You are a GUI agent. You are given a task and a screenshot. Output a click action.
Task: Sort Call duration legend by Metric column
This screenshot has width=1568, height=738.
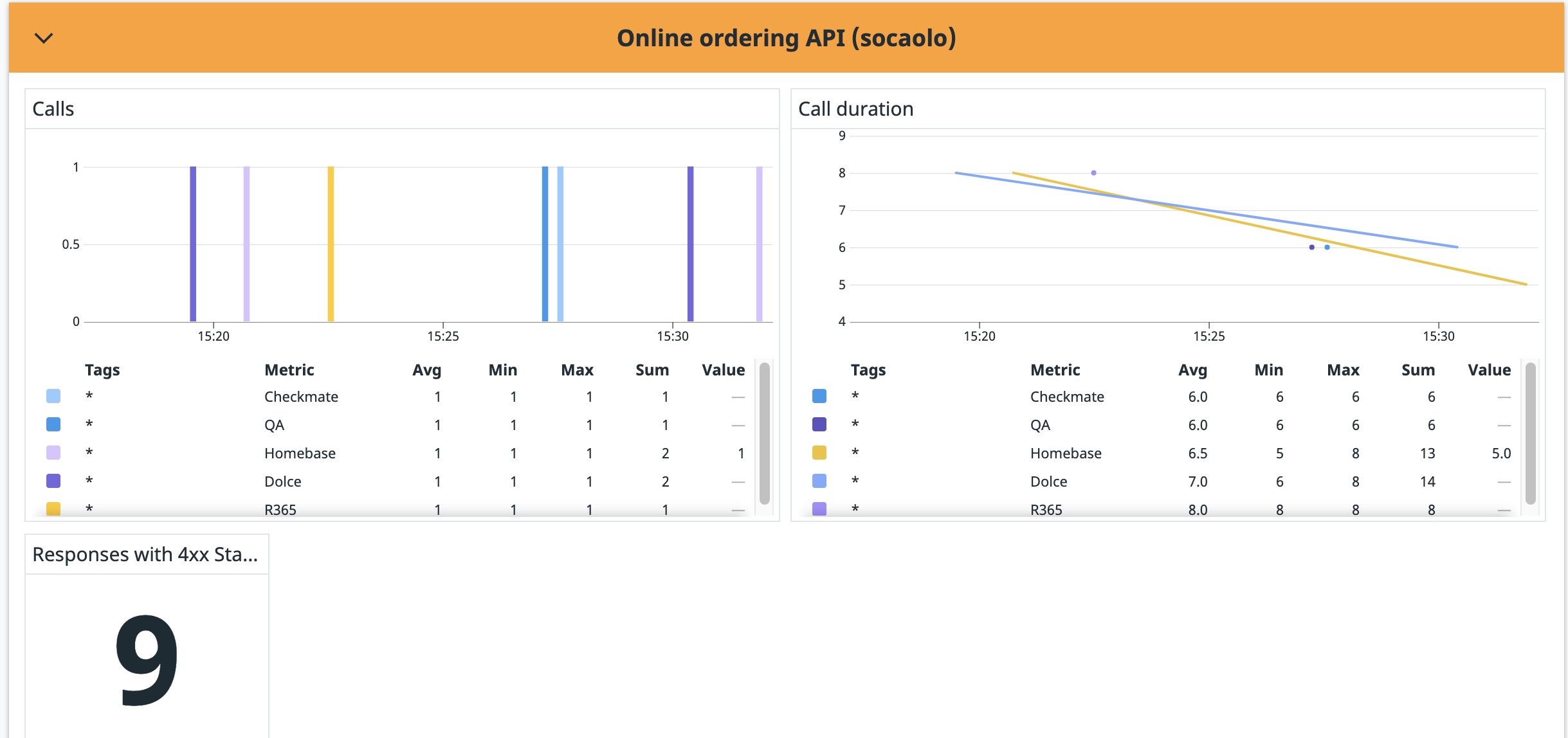[1055, 370]
